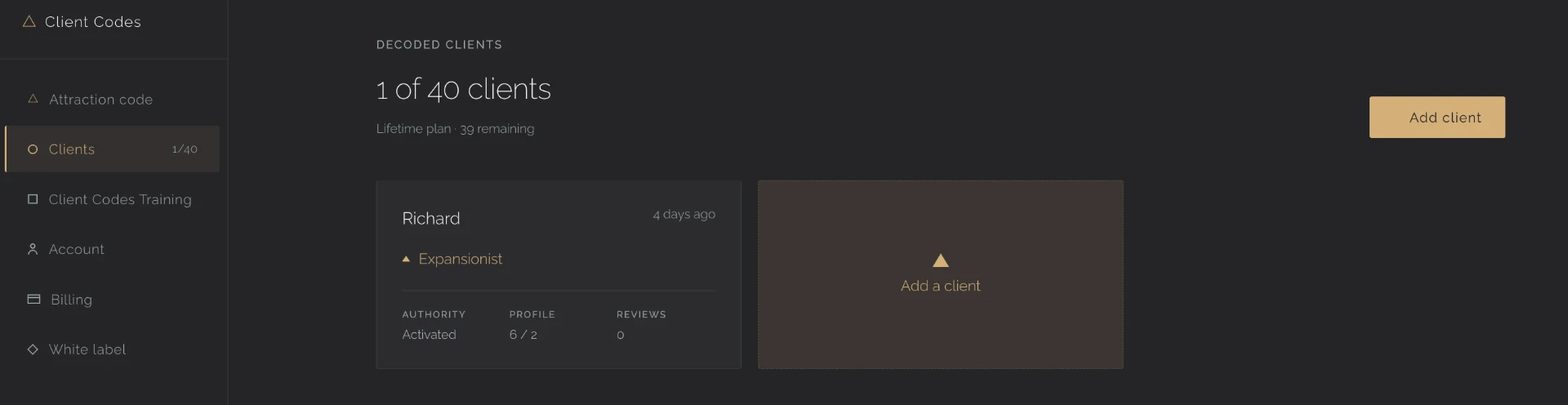Open the Attraction code menu item

tap(112, 100)
